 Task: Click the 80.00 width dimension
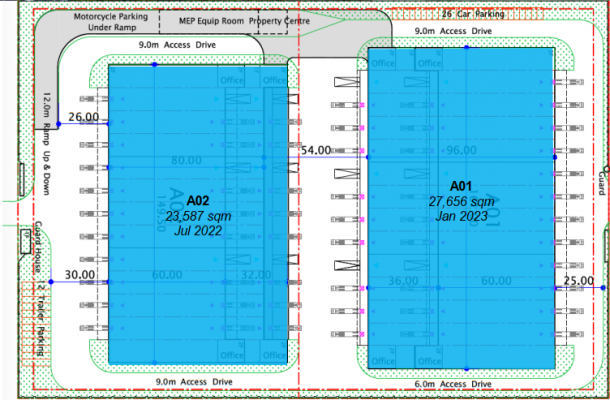tap(186, 160)
